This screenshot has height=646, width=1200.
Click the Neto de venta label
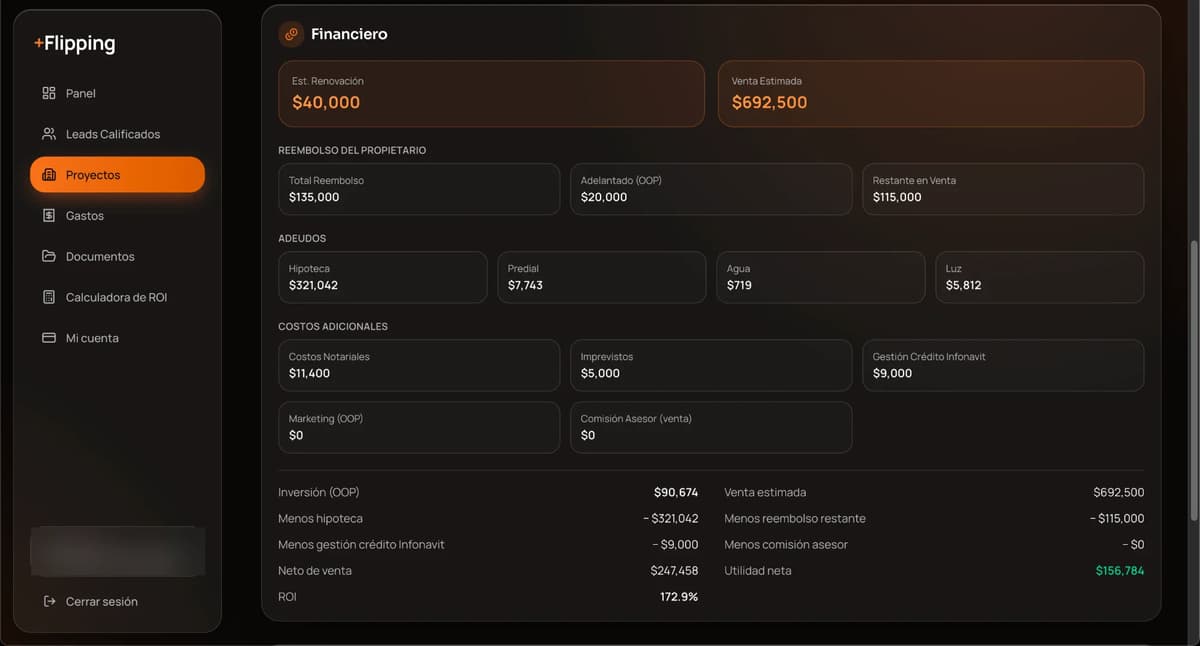(315, 570)
